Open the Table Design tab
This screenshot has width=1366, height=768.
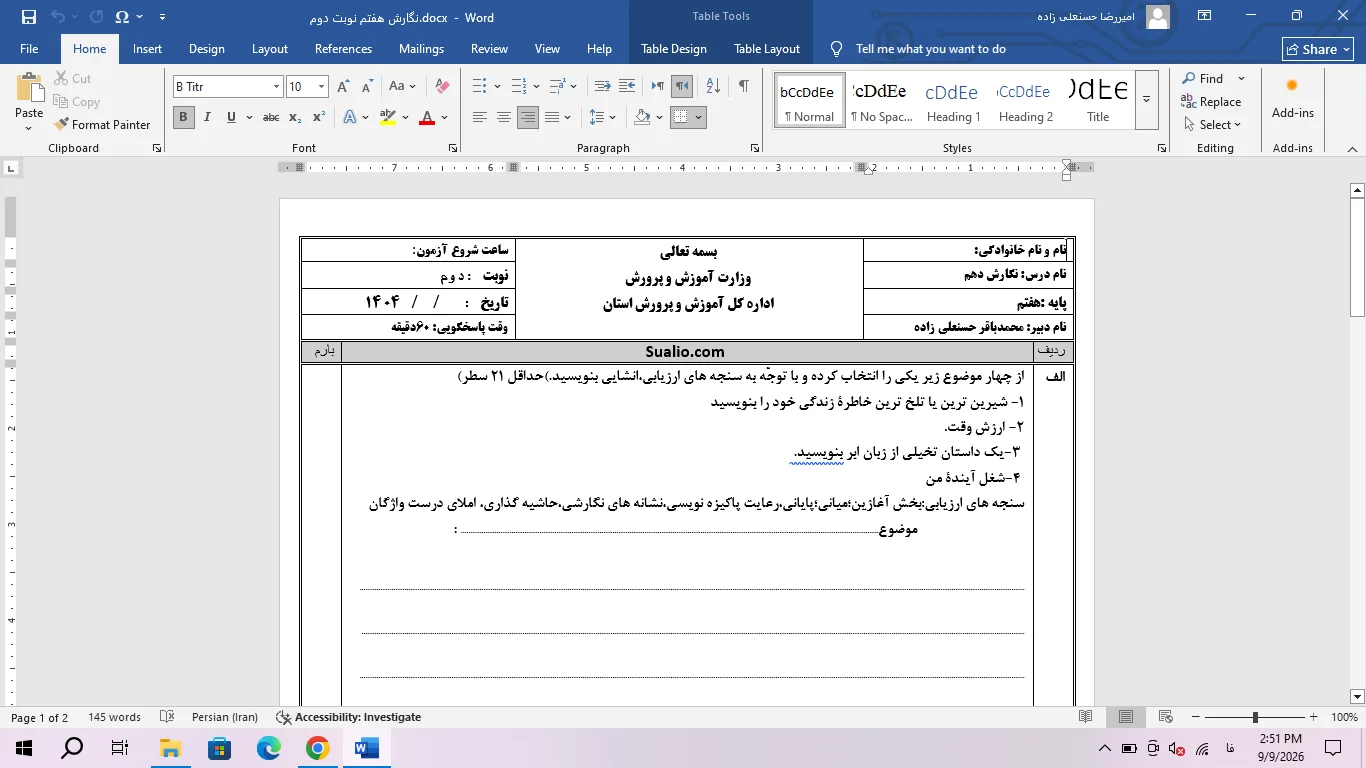click(674, 49)
